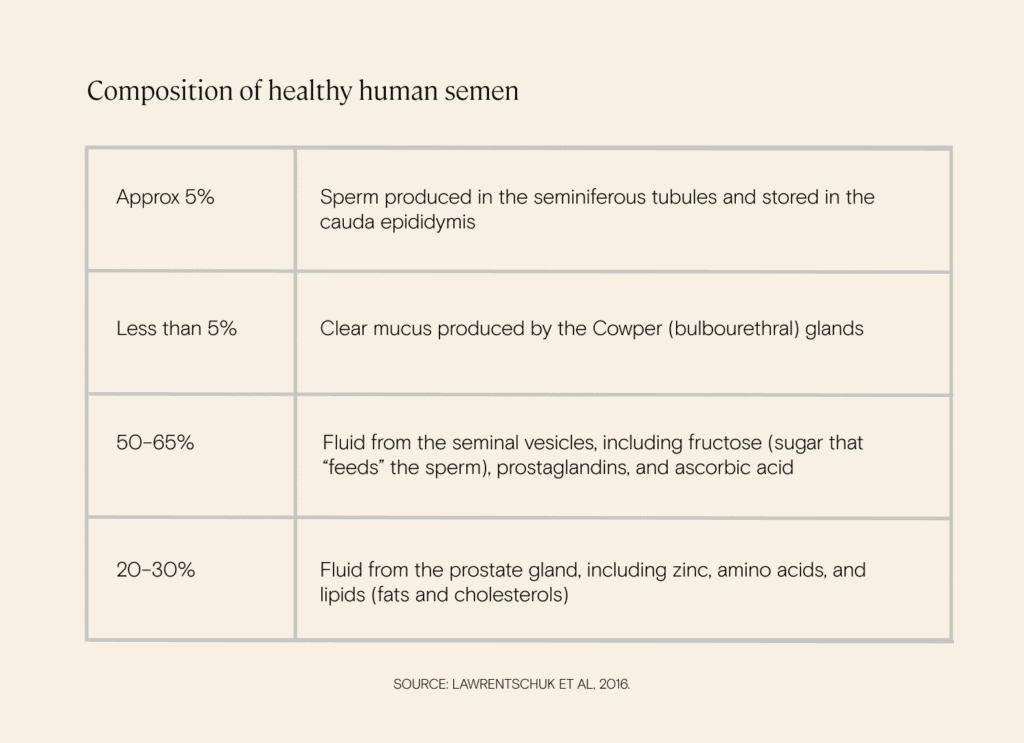Click the seminiferous tubules description text
The width and height of the screenshot is (1024, 743).
click(597, 209)
